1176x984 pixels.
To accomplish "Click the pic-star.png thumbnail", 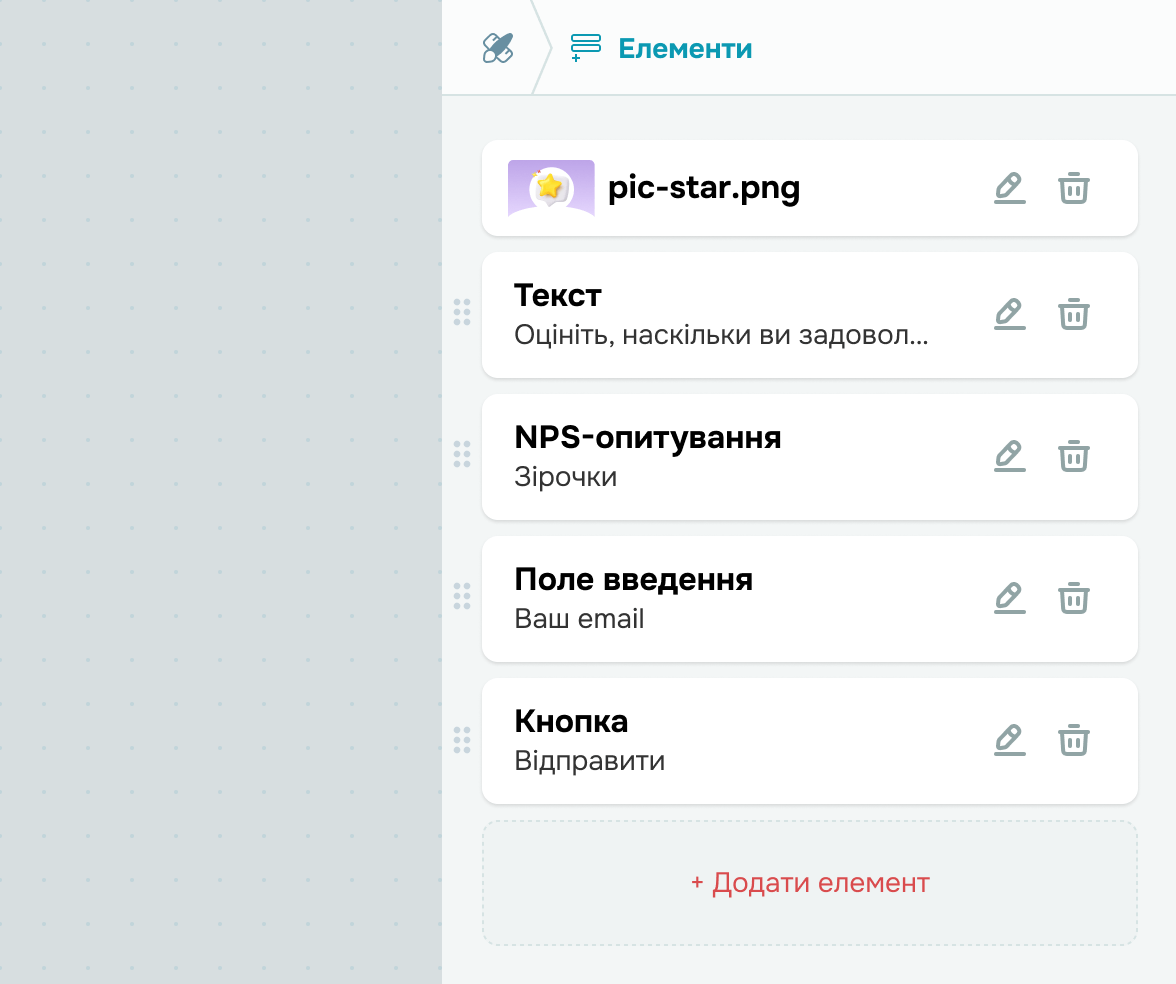I will (551, 188).
